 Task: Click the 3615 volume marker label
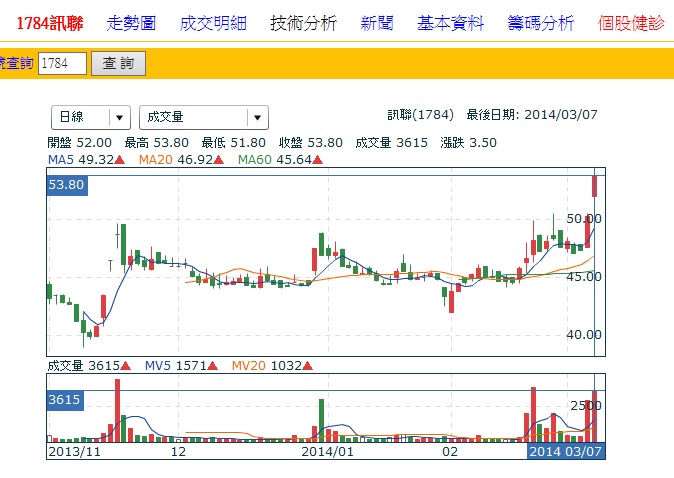pos(64,400)
